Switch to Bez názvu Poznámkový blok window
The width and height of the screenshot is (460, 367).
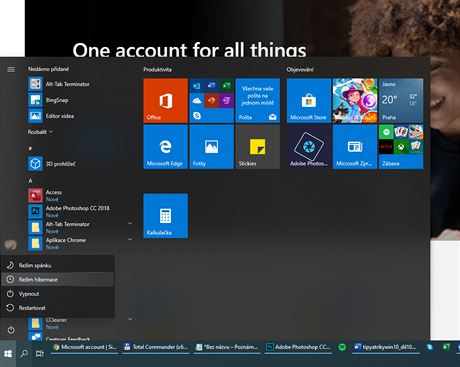227,347
